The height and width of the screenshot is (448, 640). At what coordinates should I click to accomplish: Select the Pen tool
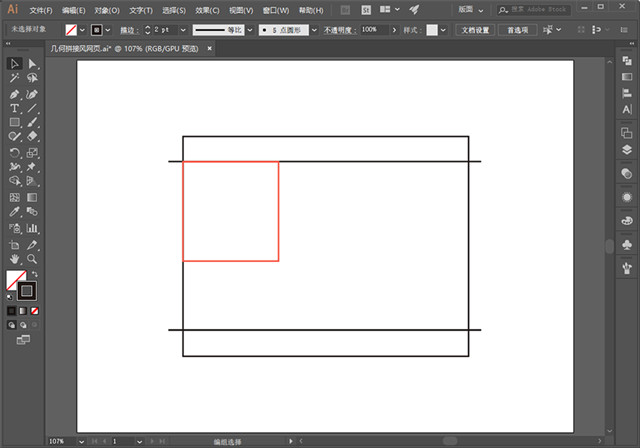15,94
